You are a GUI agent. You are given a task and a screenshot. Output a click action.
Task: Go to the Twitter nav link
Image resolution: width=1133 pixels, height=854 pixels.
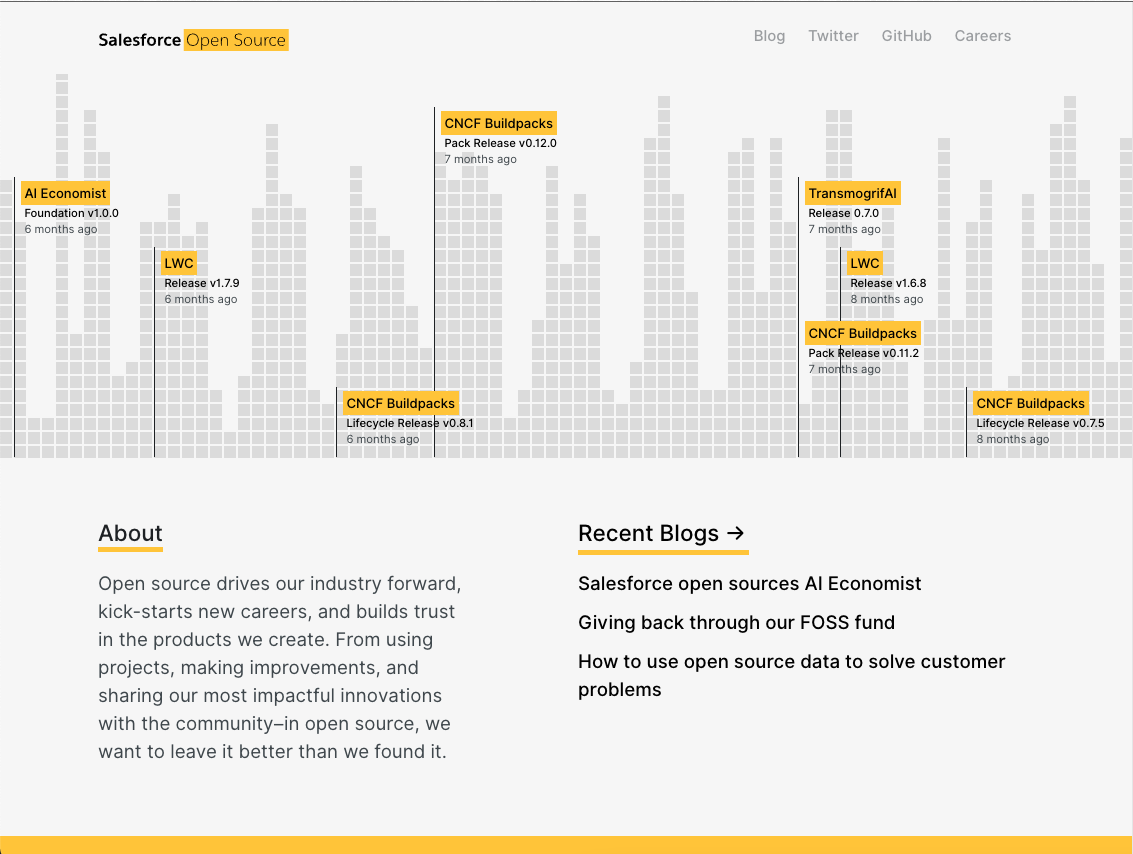click(833, 36)
